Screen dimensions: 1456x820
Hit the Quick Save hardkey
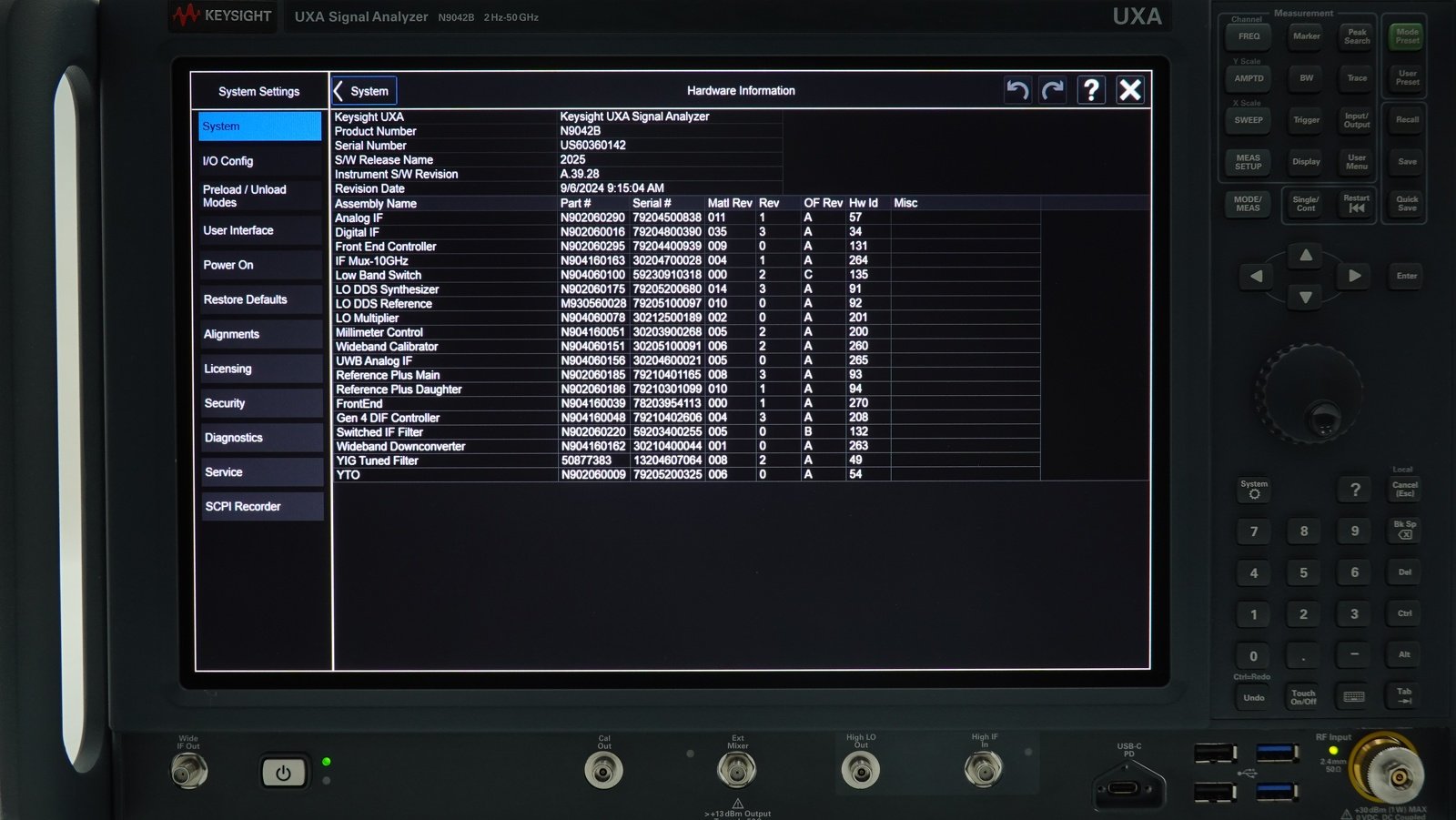point(1407,204)
